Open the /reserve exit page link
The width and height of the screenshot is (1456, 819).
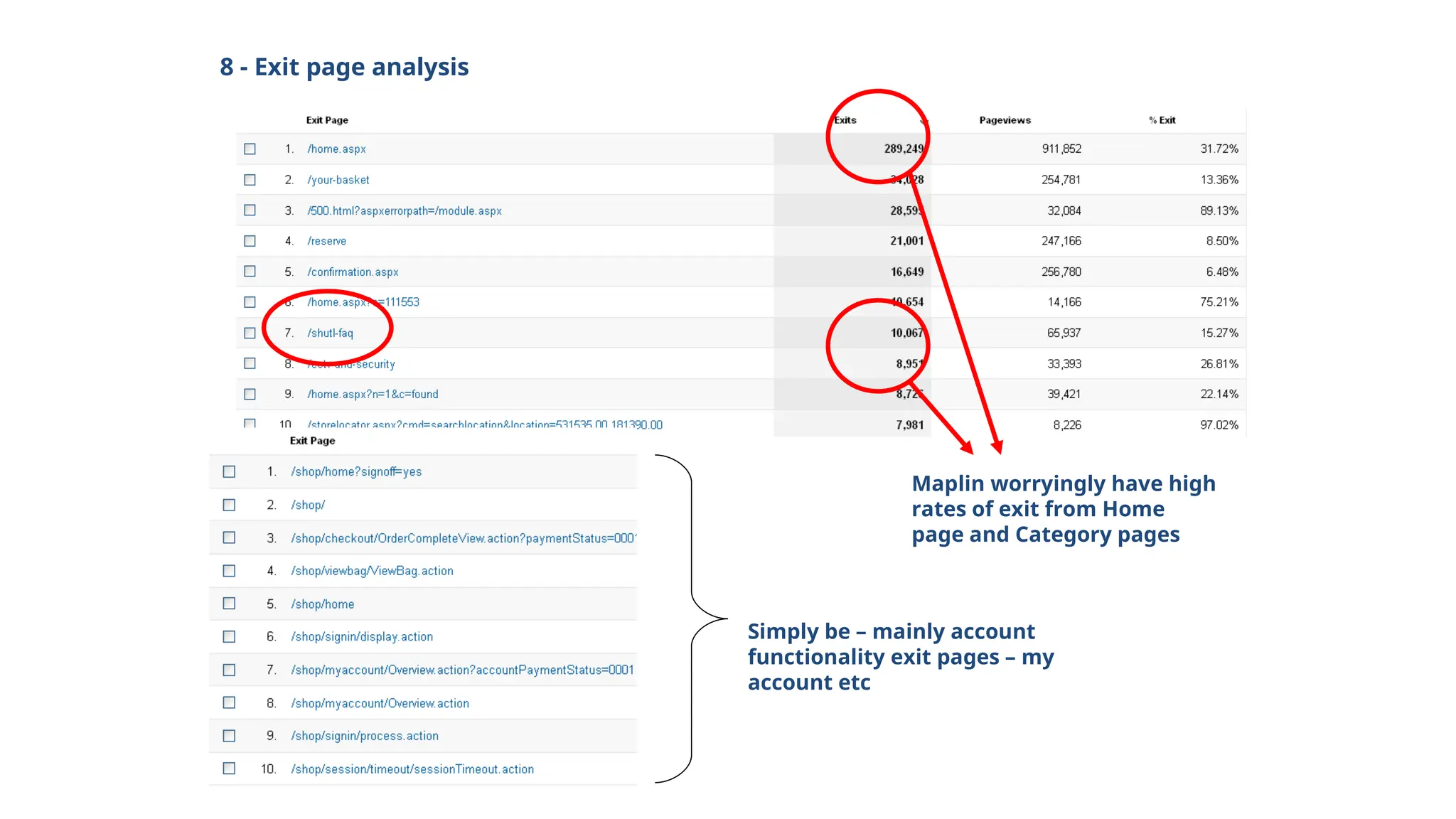[327, 241]
